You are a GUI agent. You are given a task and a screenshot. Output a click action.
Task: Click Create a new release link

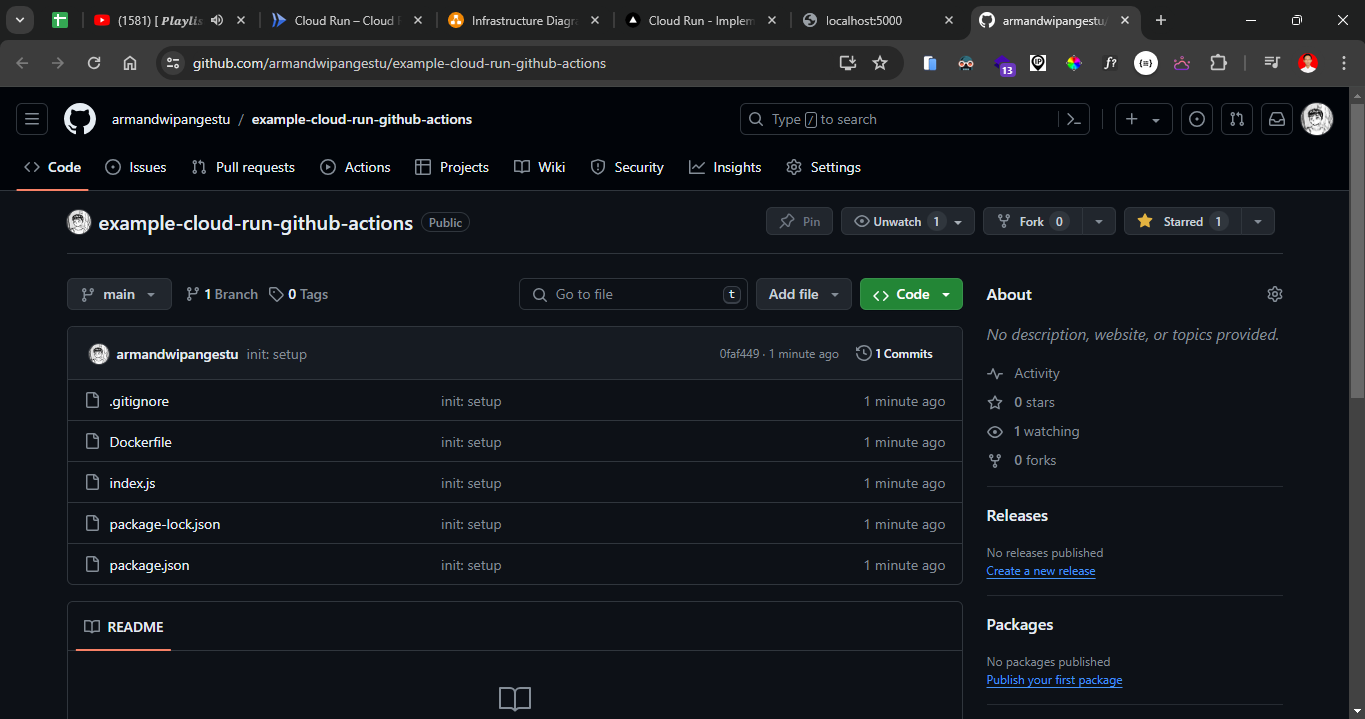(1040, 571)
